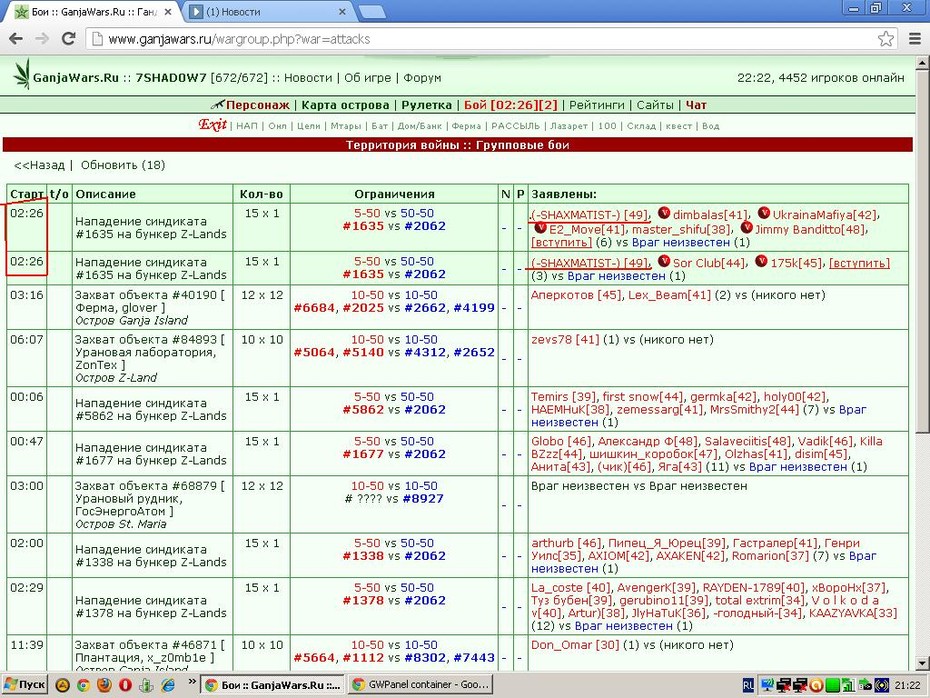Click [вступить] in the first 02:26 battle
Screen dimensions: 930x698
(561, 242)
